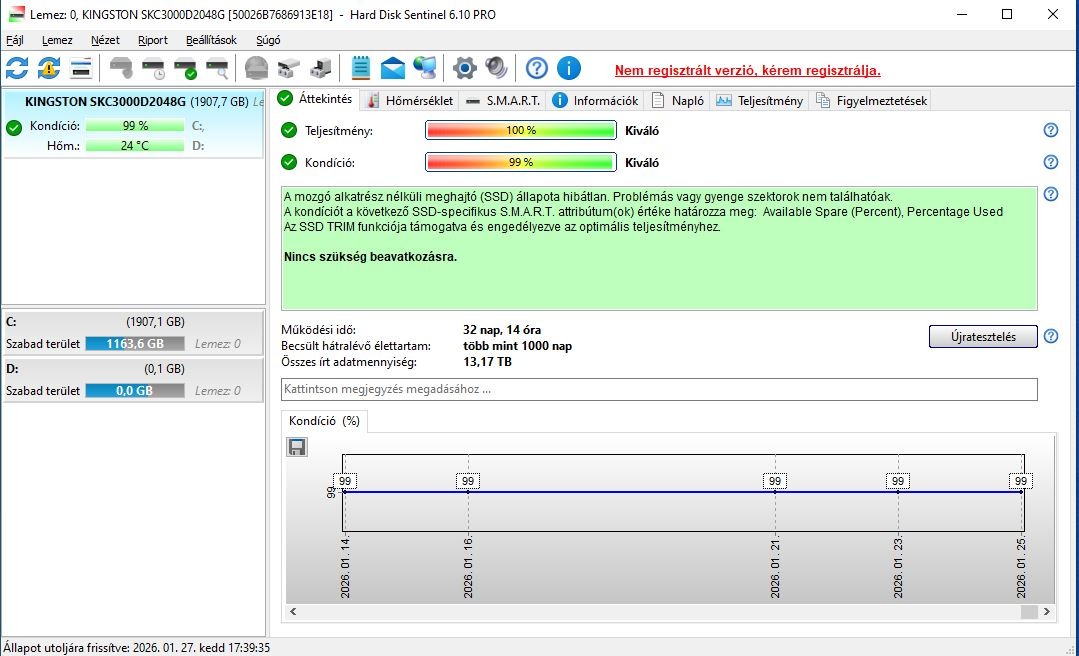Switch to the Információk tab
The height and width of the screenshot is (656, 1079).
point(596,100)
